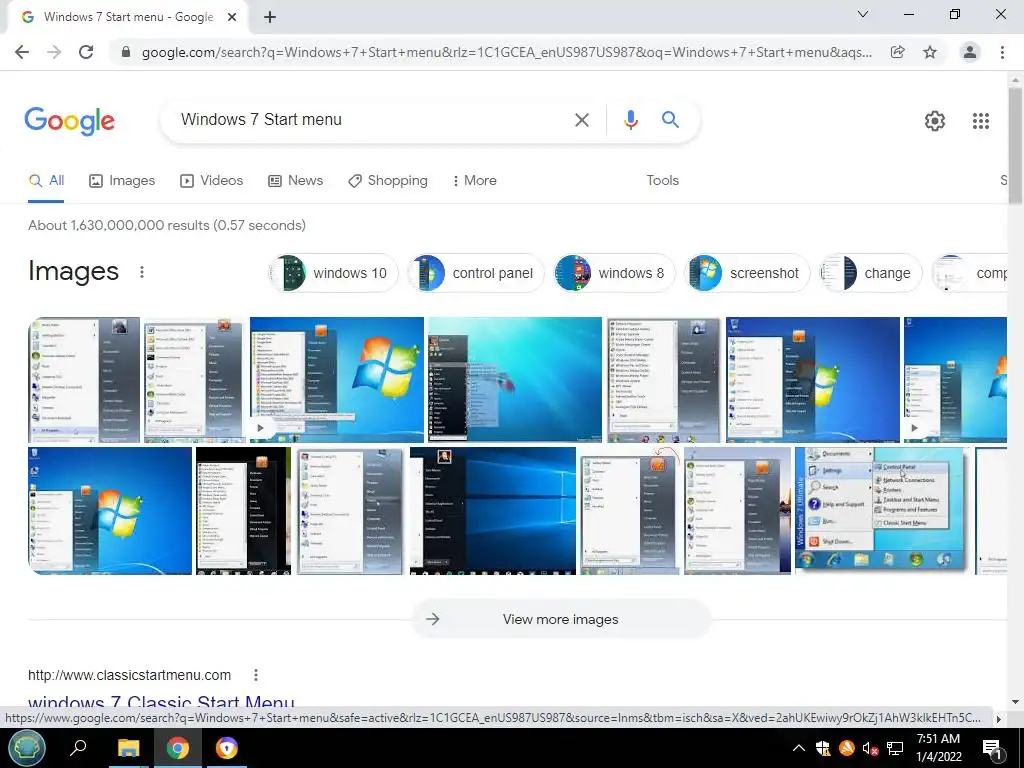
Task: Open the Windows Start button
Action: coord(26,748)
